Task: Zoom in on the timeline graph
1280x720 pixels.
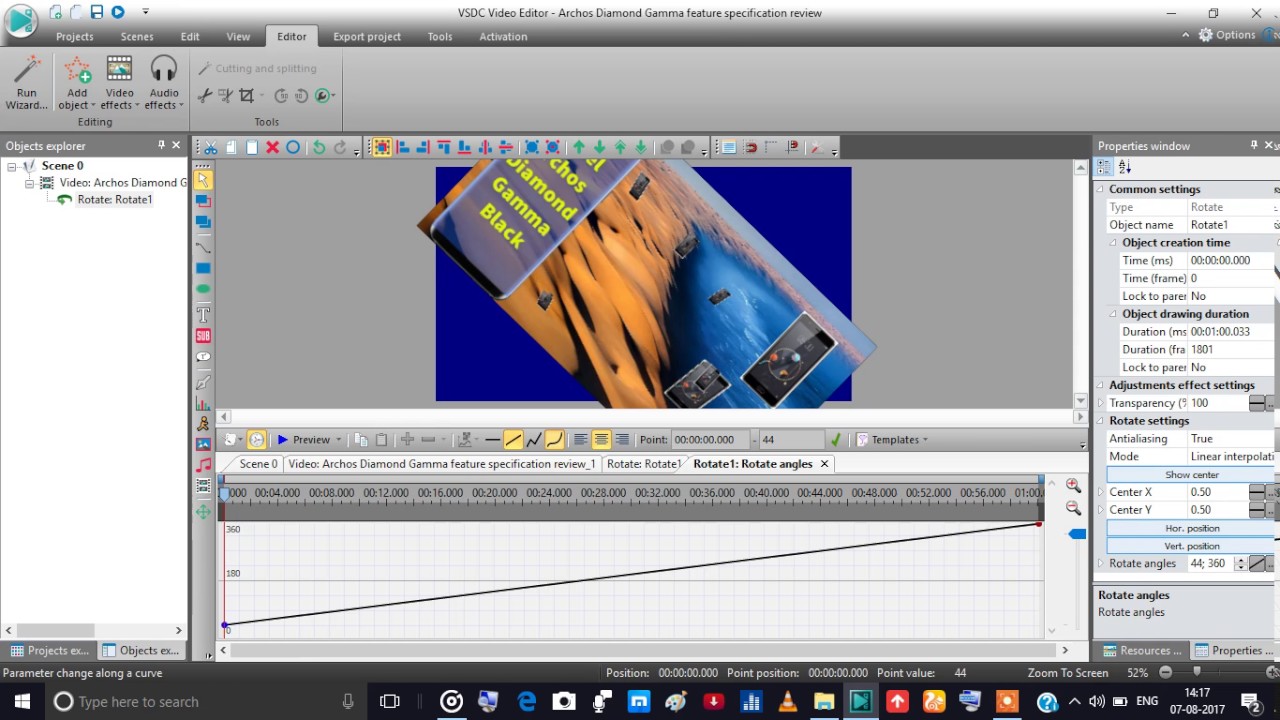Action: pyautogui.click(x=1073, y=485)
